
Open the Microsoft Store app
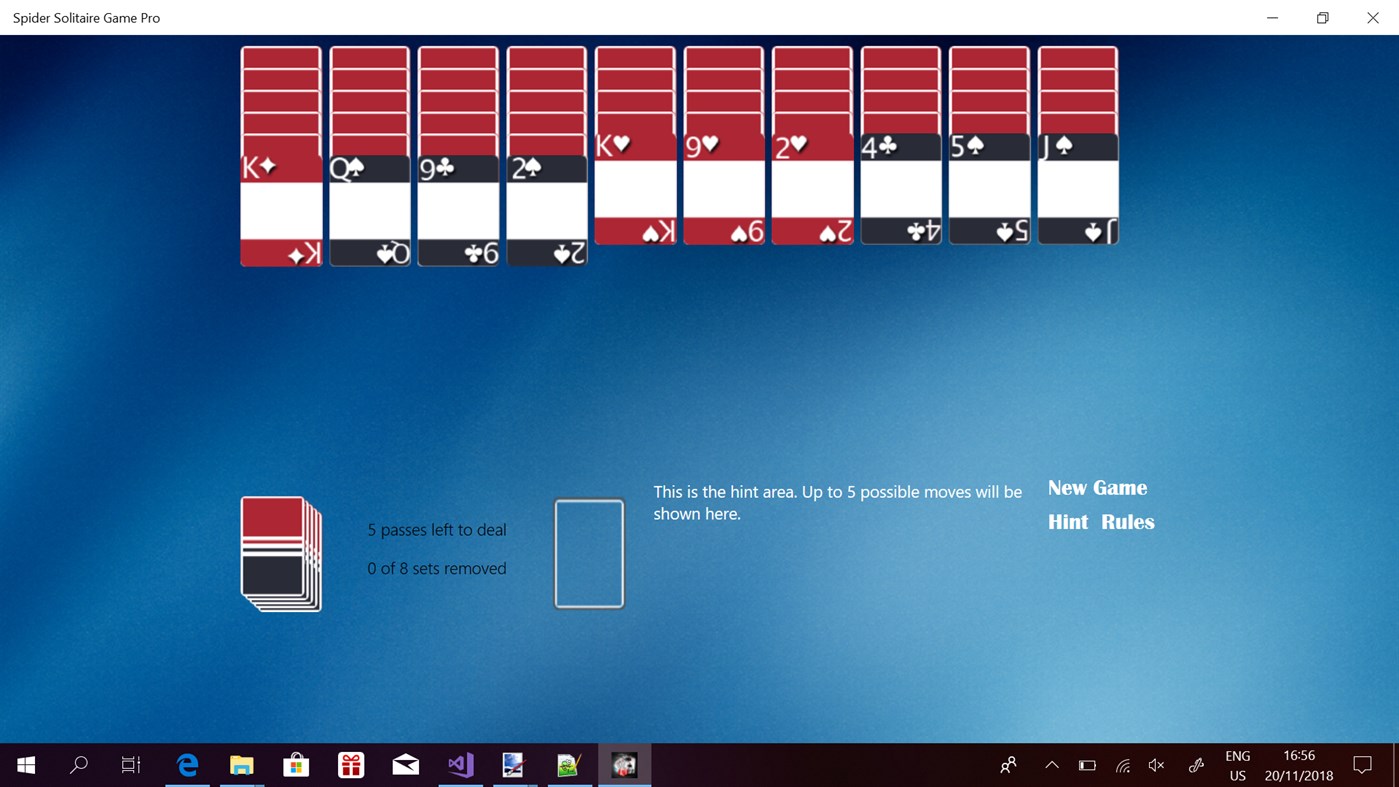click(x=295, y=764)
